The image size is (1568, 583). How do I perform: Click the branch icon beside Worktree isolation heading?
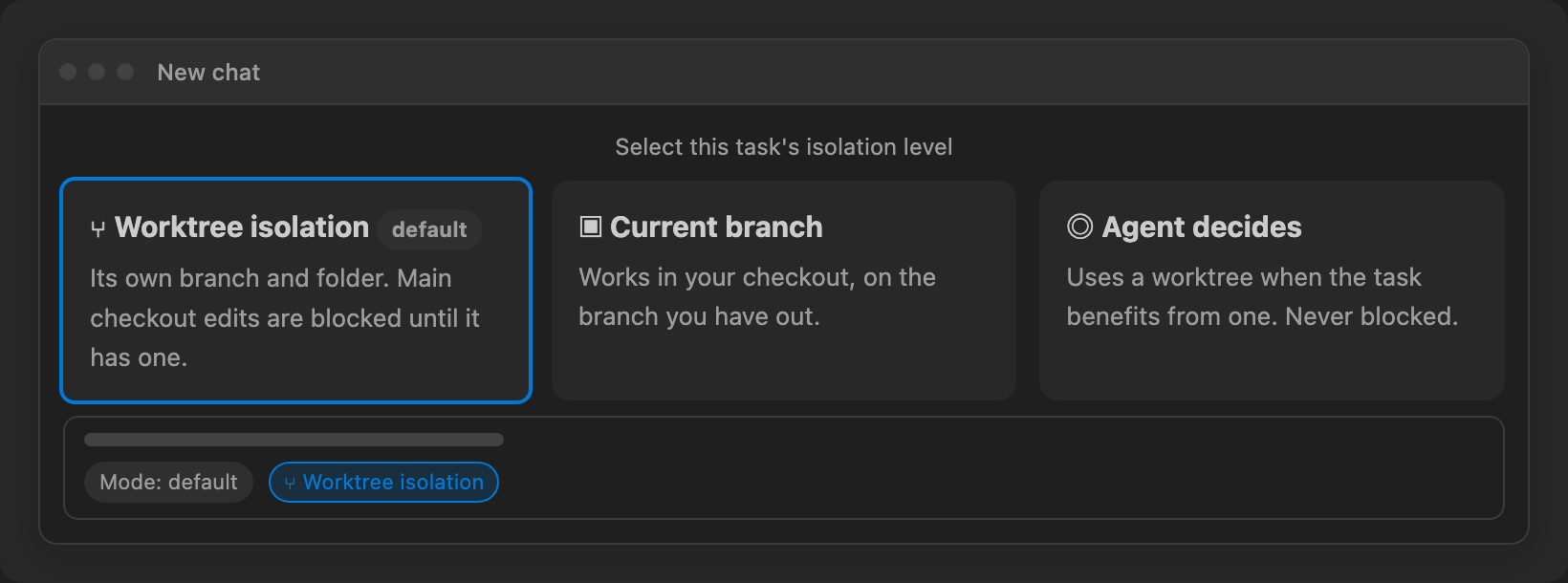point(98,229)
